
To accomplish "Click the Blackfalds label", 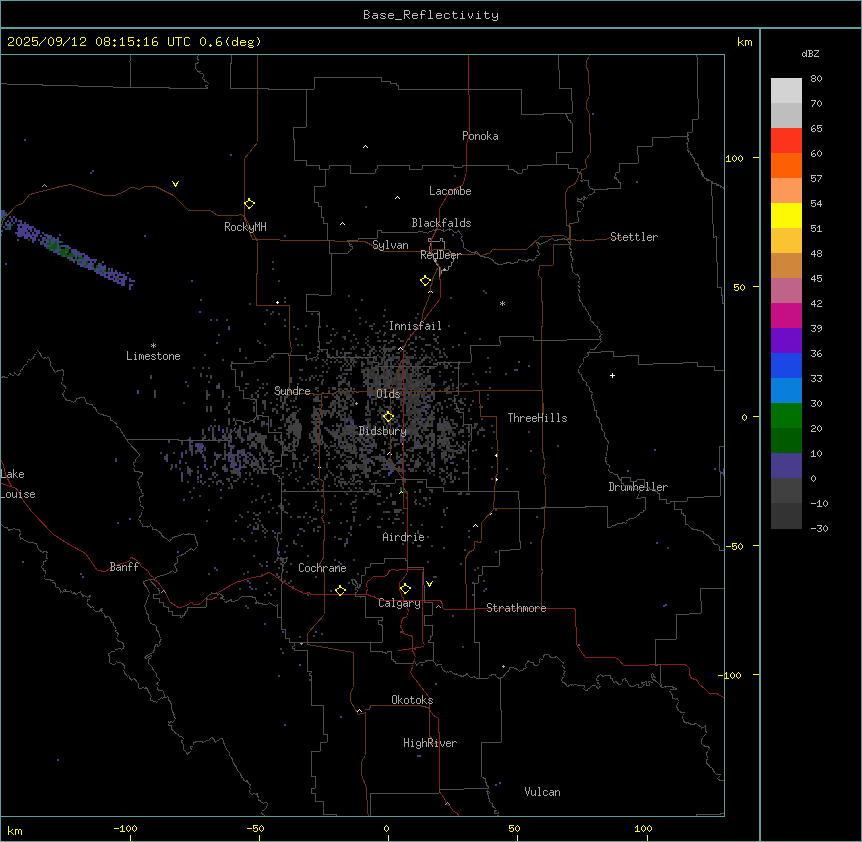I will [x=441, y=223].
